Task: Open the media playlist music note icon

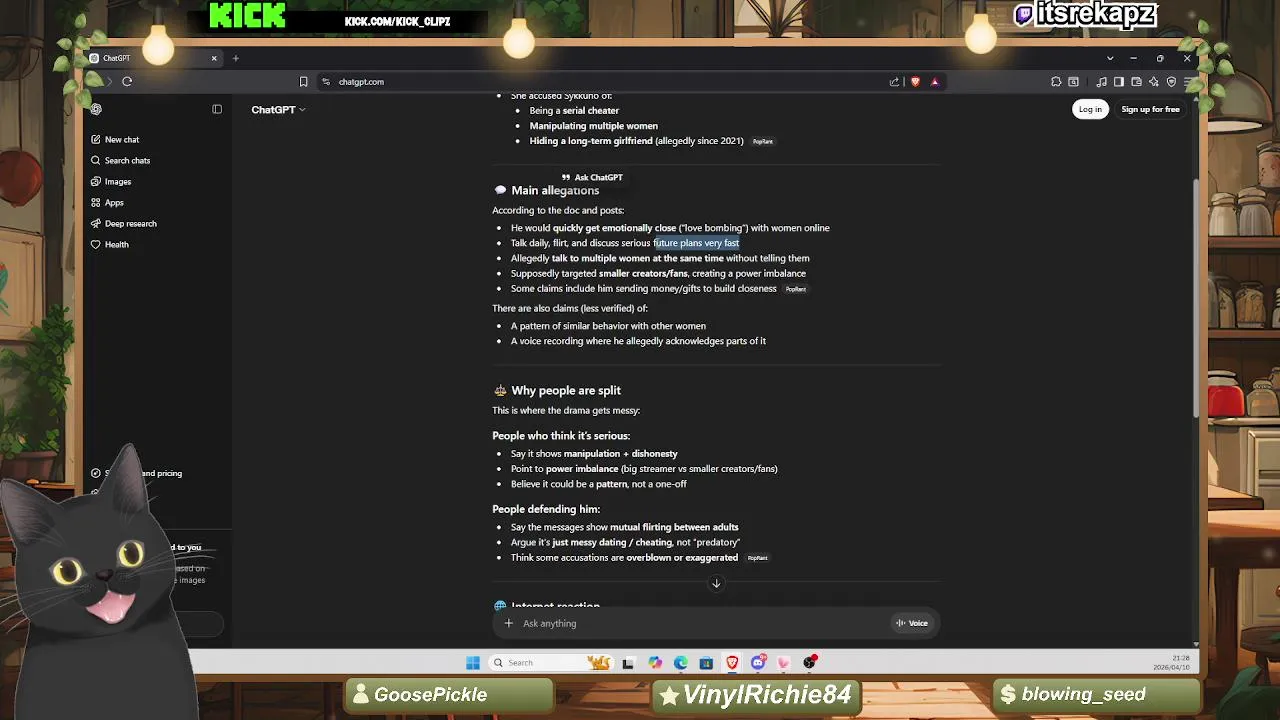Action: [x=1102, y=82]
